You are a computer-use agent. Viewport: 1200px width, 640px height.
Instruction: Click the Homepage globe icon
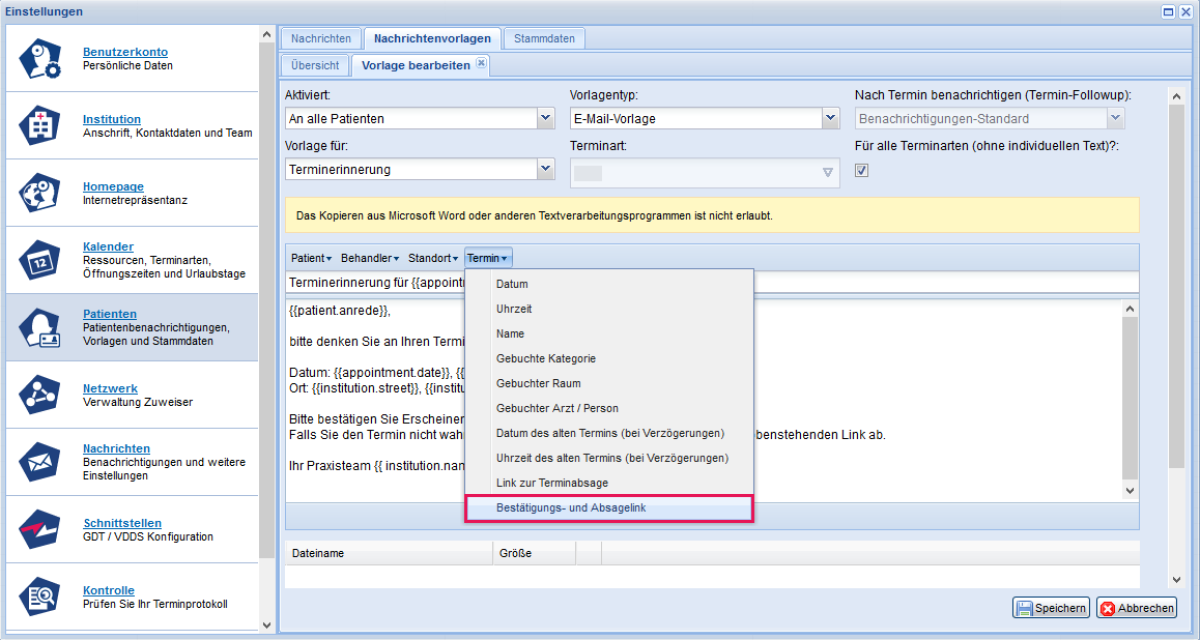pyautogui.click(x=41, y=193)
